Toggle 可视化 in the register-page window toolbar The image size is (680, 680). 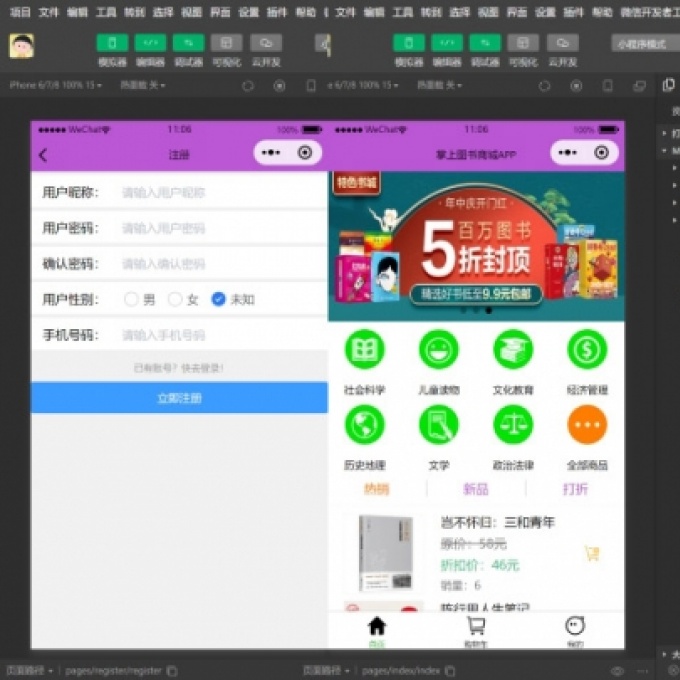tap(226, 43)
